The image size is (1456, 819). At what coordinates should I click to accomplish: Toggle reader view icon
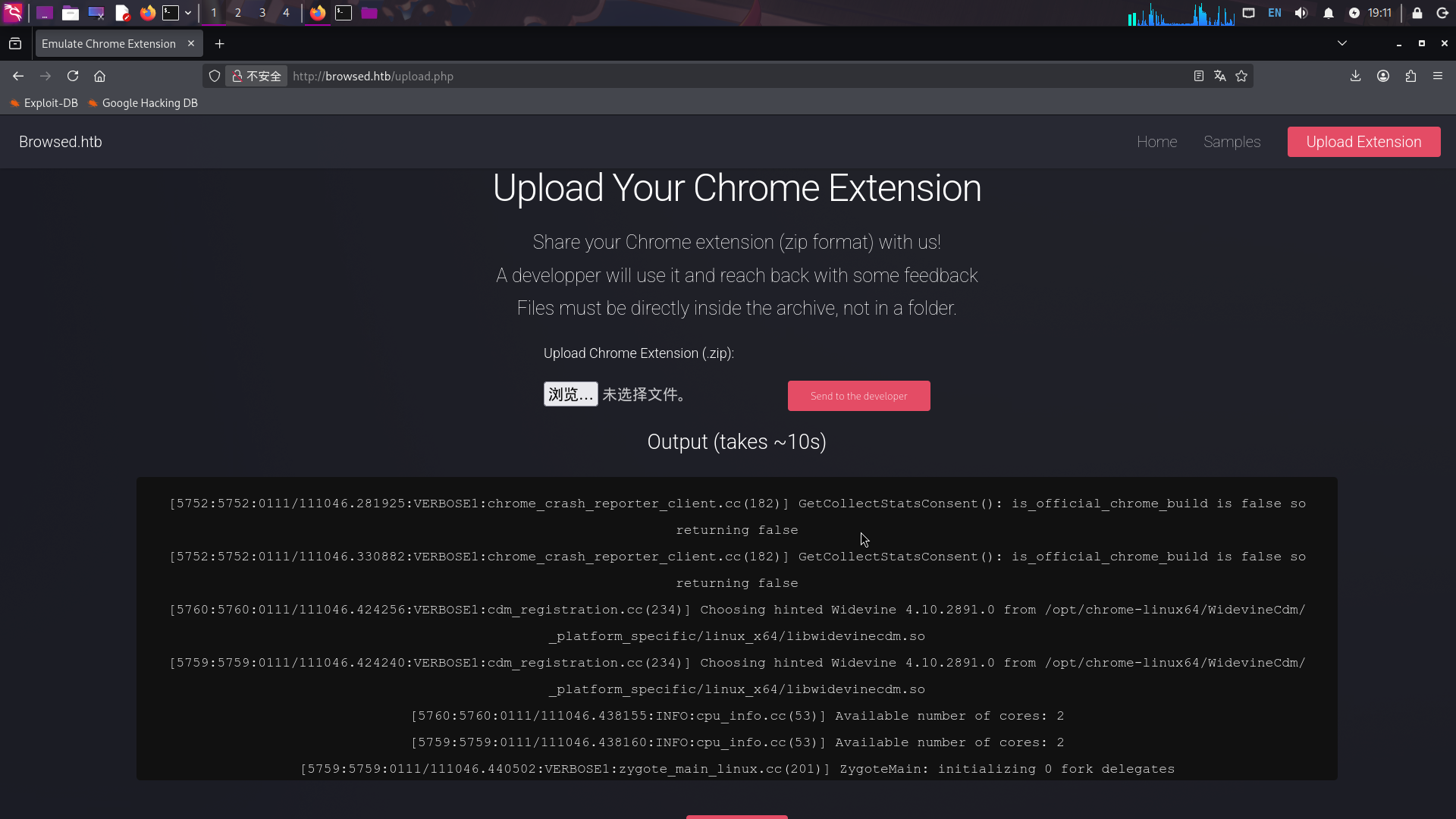click(x=1198, y=76)
